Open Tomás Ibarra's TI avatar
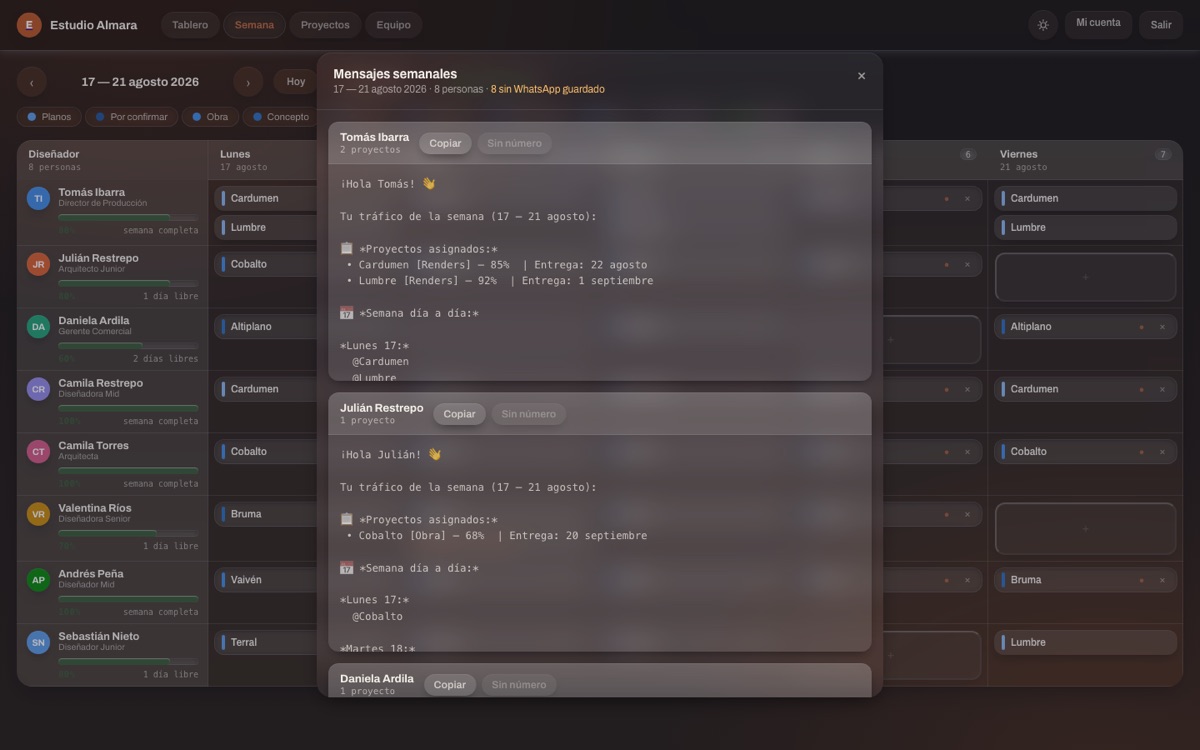This screenshot has width=1200, height=750. [x=38, y=198]
